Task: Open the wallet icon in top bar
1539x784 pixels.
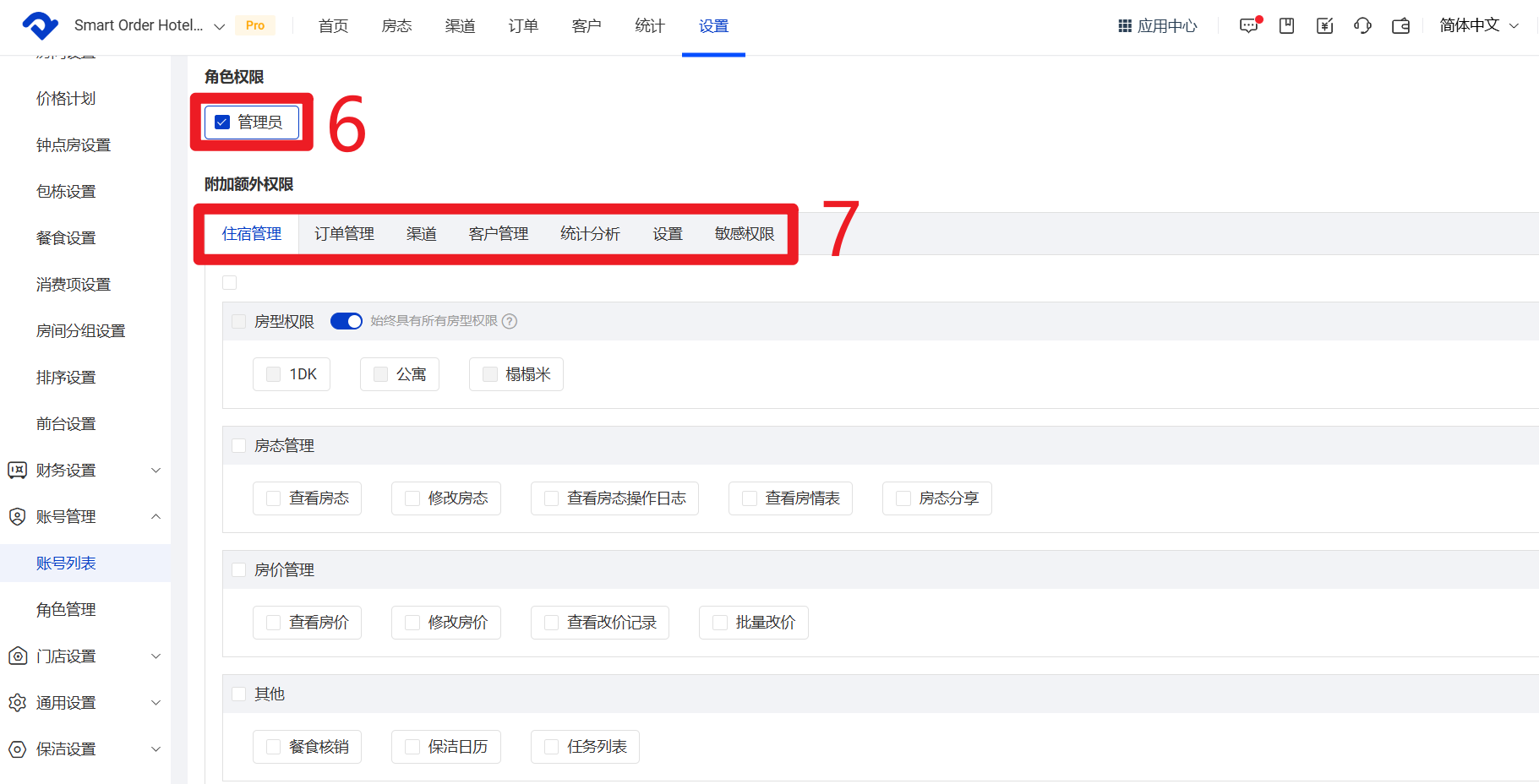Action: [1400, 26]
